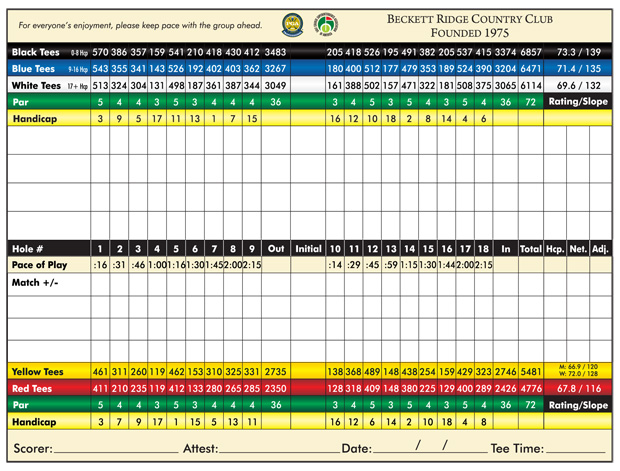Image resolution: width=620 pixels, height=471 pixels.
Task: Click White Tees front nine total 3049
Action: [275, 85]
